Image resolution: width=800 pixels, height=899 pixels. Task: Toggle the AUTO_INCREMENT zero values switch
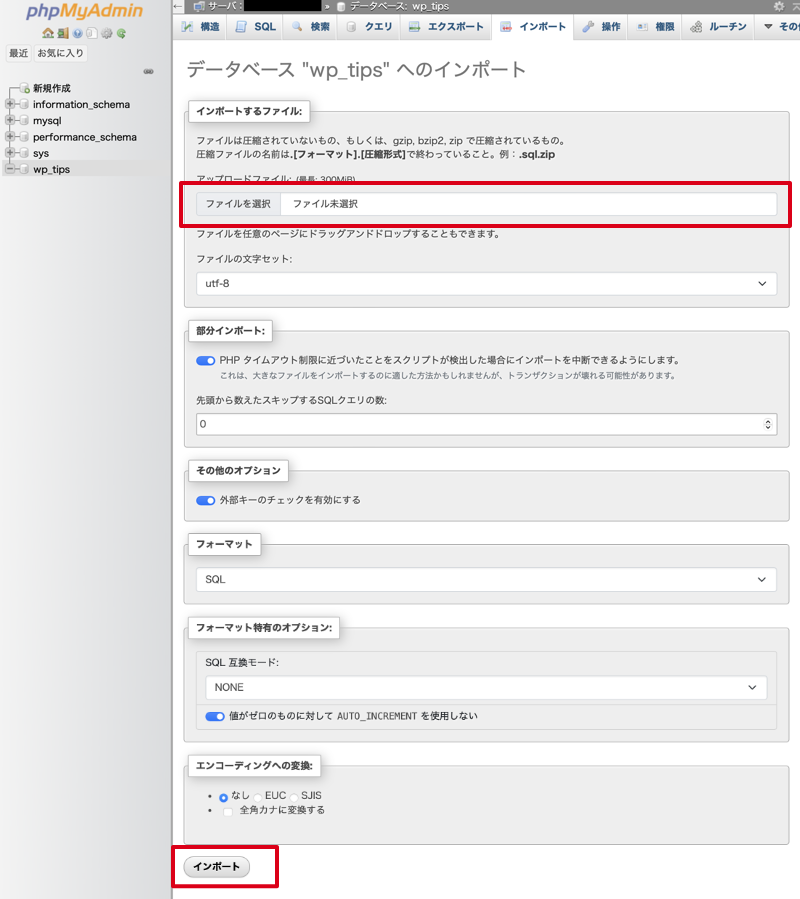(x=214, y=717)
